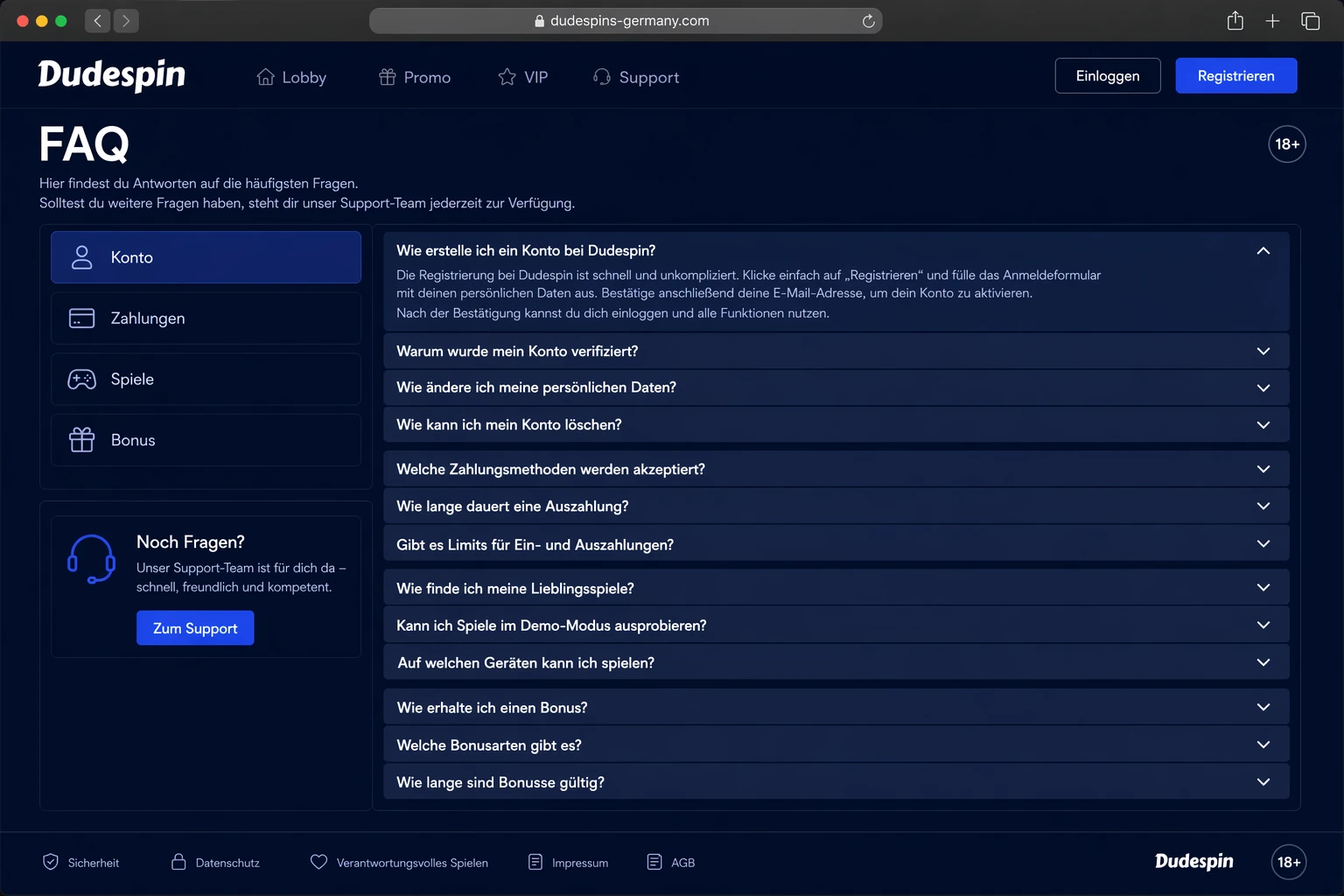1344x896 pixels.
Task: Expand 'Auf welchen Geräten kann ich spielen?'
Action: 836,662
